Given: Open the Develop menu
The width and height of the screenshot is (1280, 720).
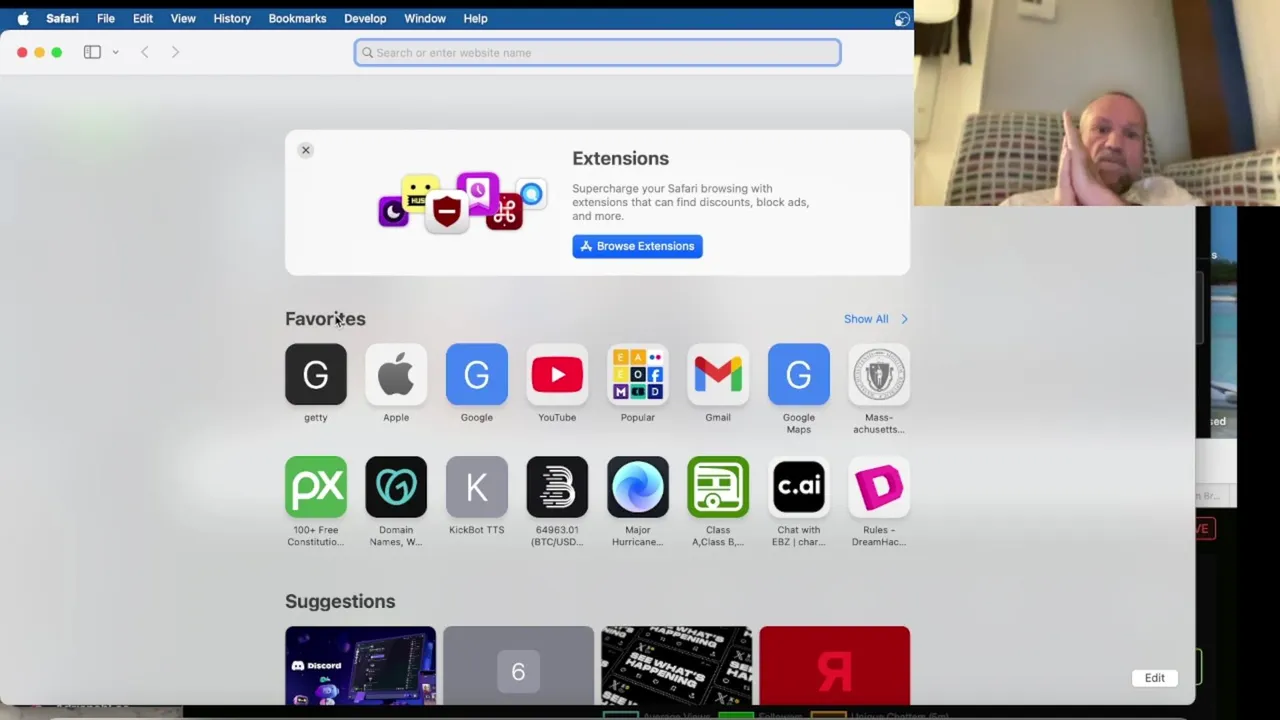Looking at the screenshot, I should 365,18.
